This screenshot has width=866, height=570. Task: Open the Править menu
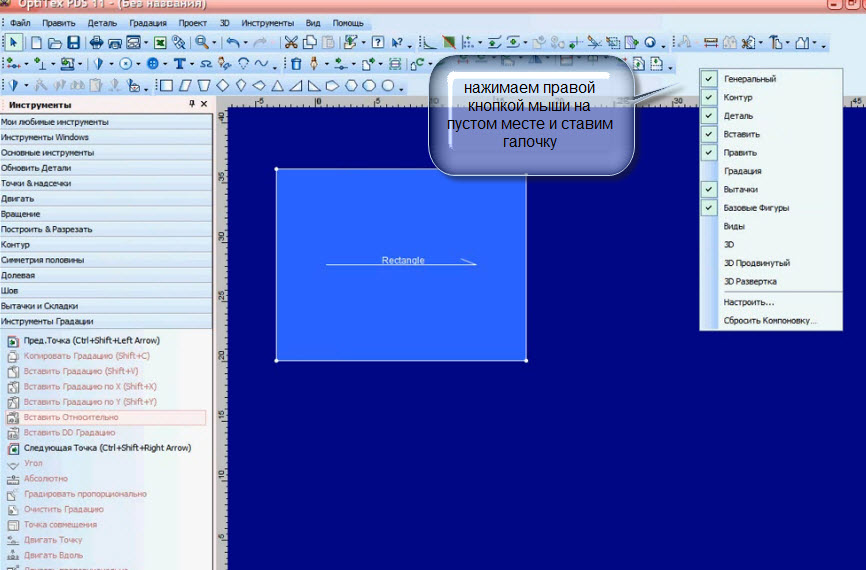[59, 23]
